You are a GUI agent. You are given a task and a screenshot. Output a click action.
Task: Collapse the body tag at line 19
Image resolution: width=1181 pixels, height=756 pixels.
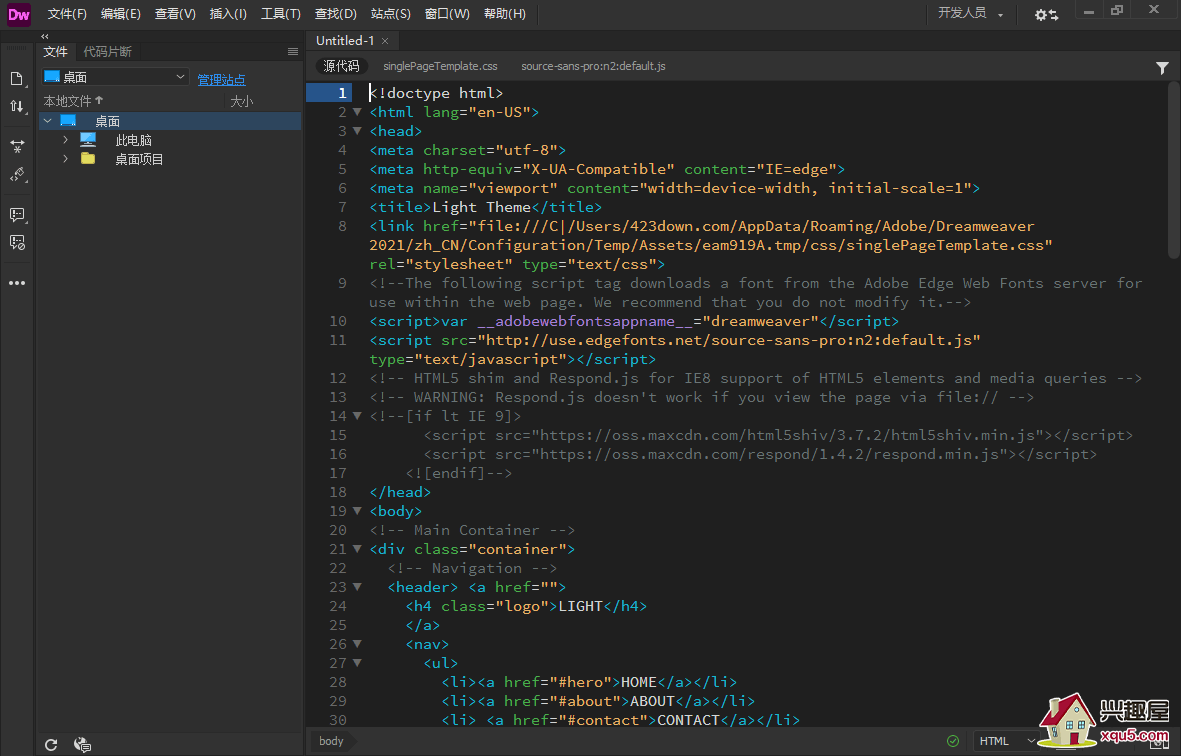coord(357,511)
